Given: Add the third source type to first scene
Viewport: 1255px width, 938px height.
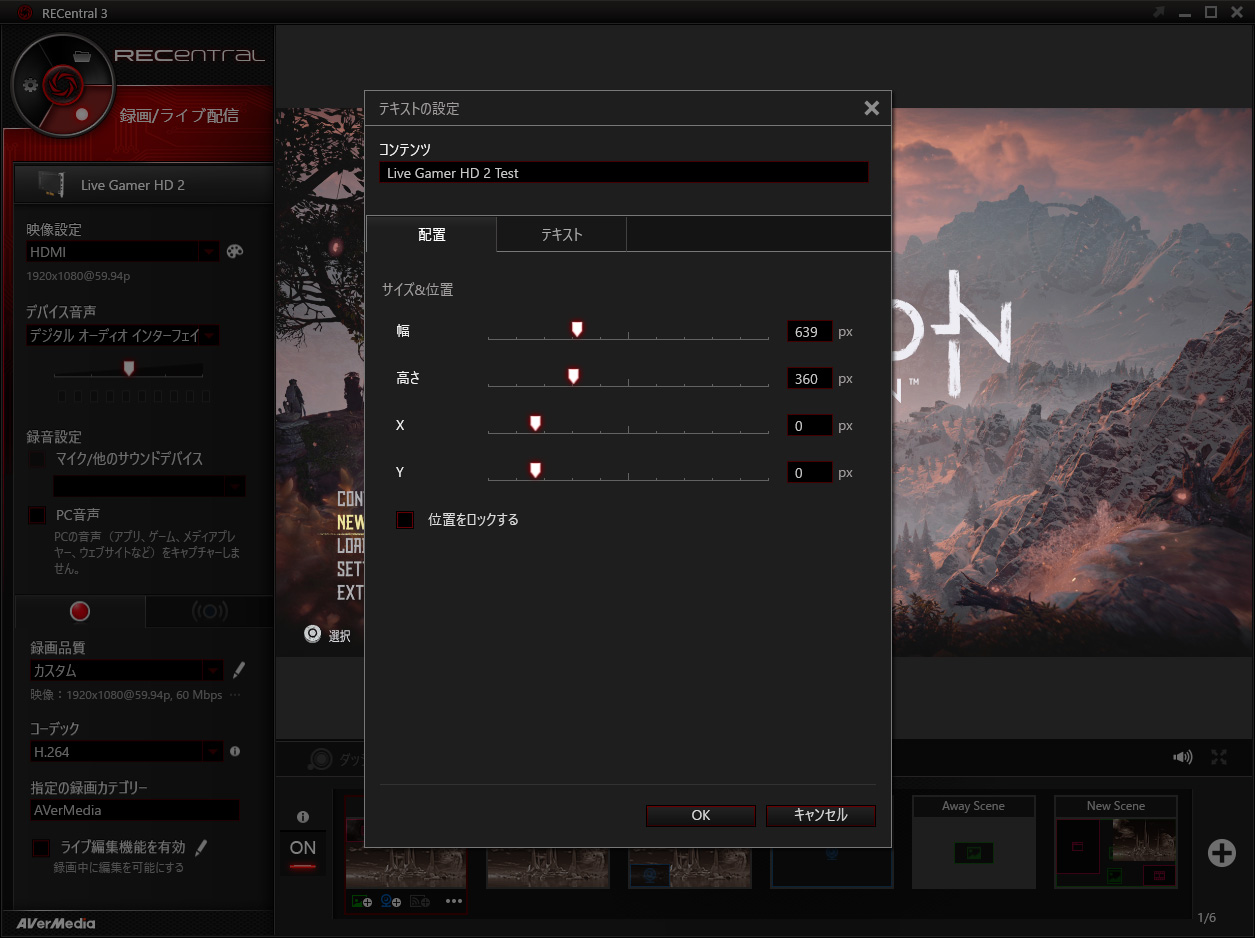Looking at the screenshot, I should point(420,901).
